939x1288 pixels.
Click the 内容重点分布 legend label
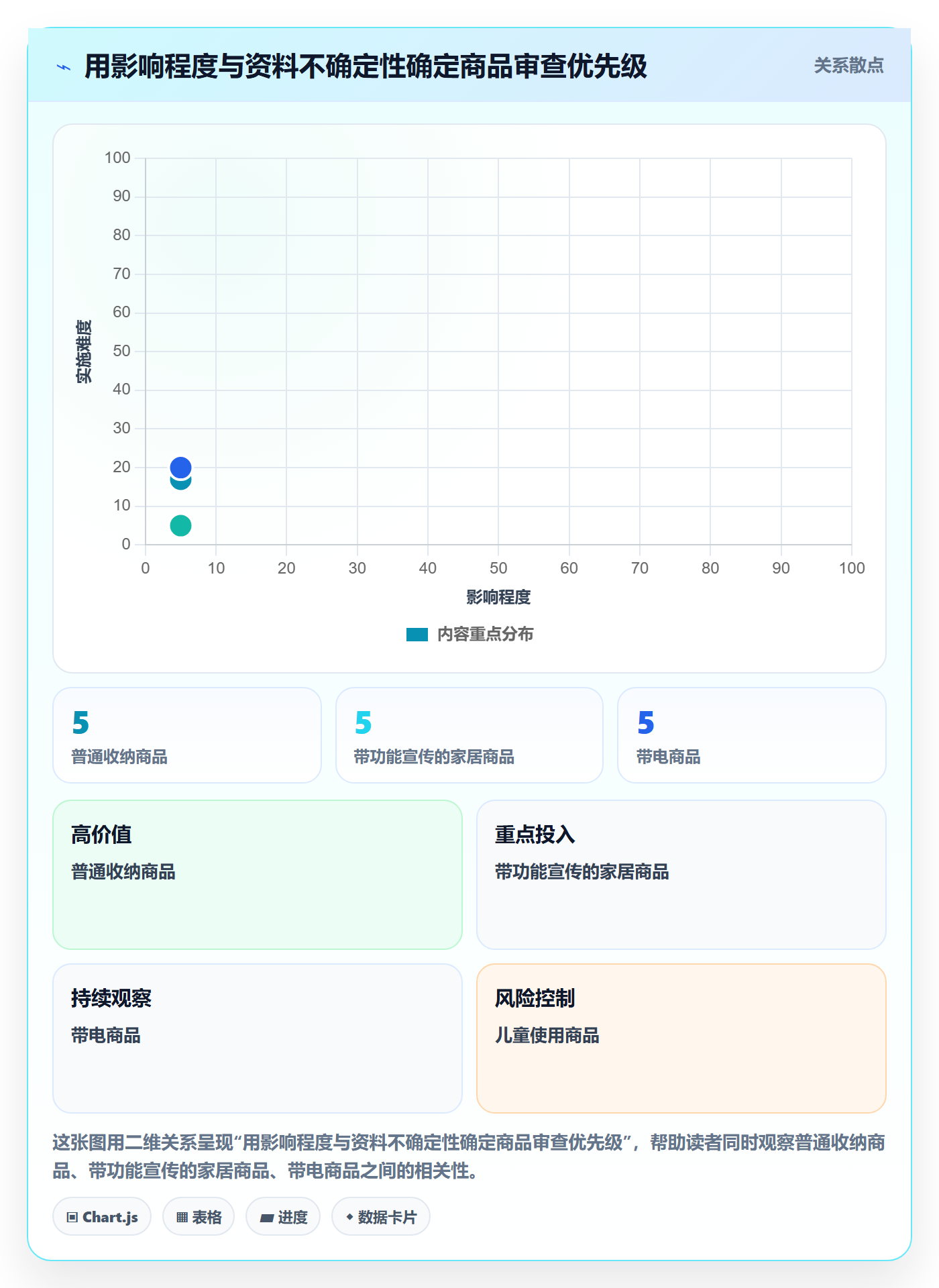point(485,634)
